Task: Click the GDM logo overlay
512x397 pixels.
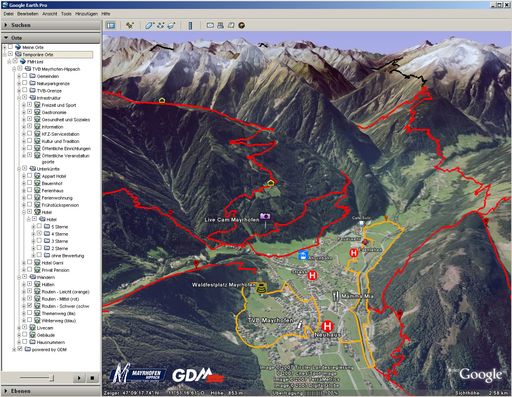Action: (x=197, y=375)
